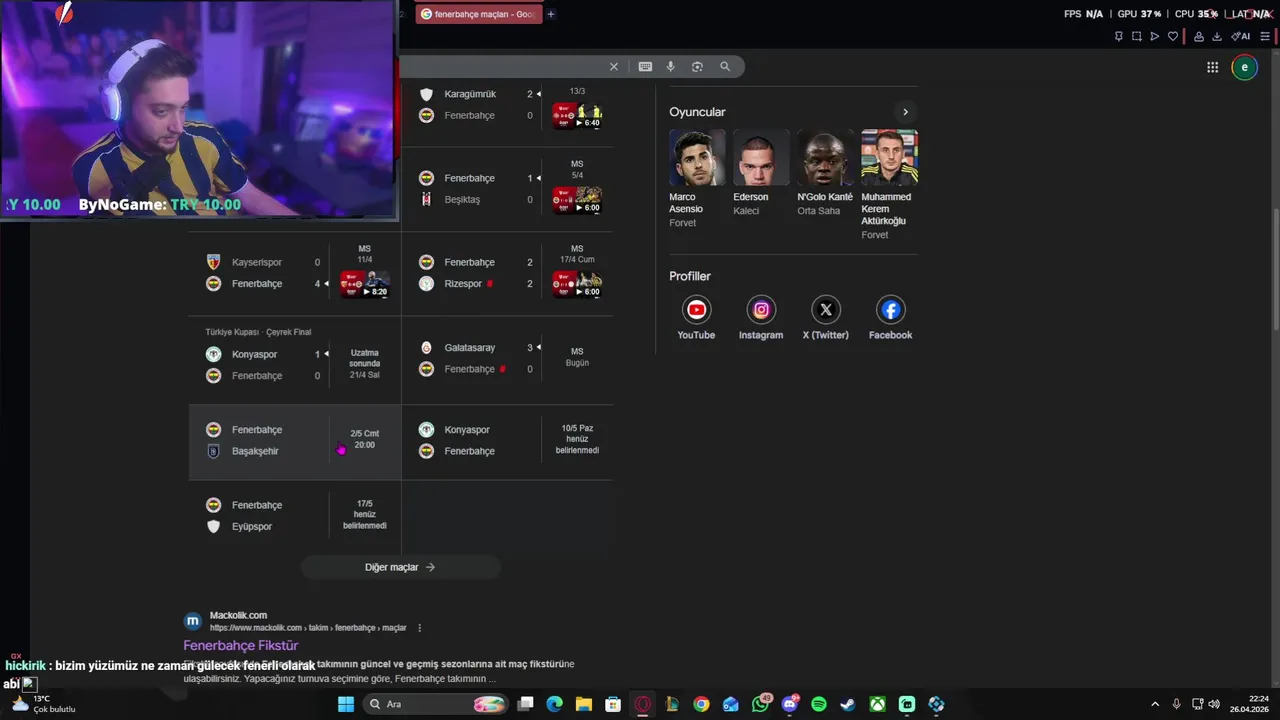Viewport: 1280px width, 720px height.
Task: Open N'Golo Kanté player card
Action: pos(825,173)
